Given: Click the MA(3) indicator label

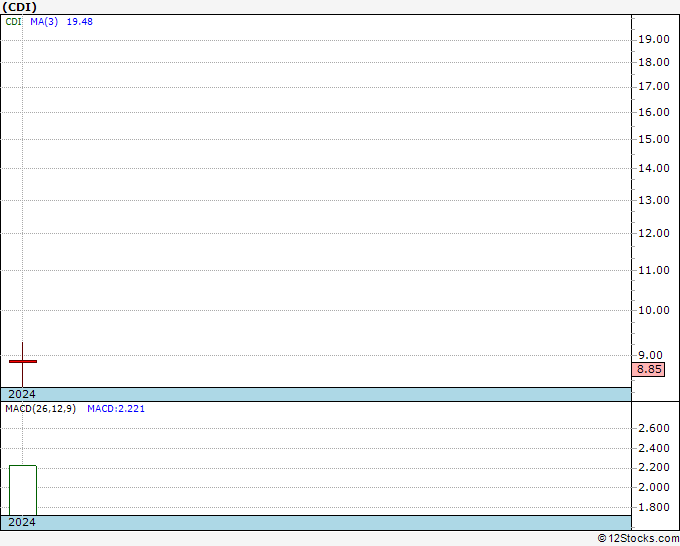Looking at the screenshot, I should tap(44, 22).
